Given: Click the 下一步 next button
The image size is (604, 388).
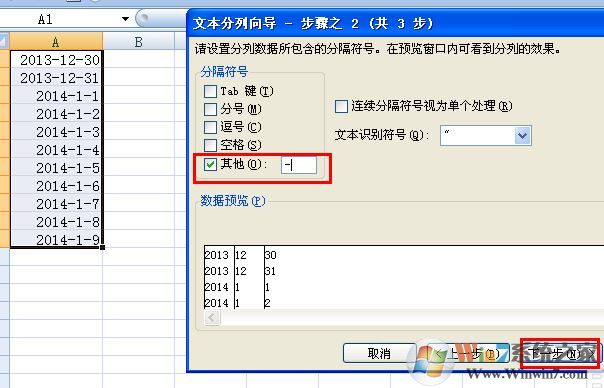Looking at the screenshot, I should point(560,353).
